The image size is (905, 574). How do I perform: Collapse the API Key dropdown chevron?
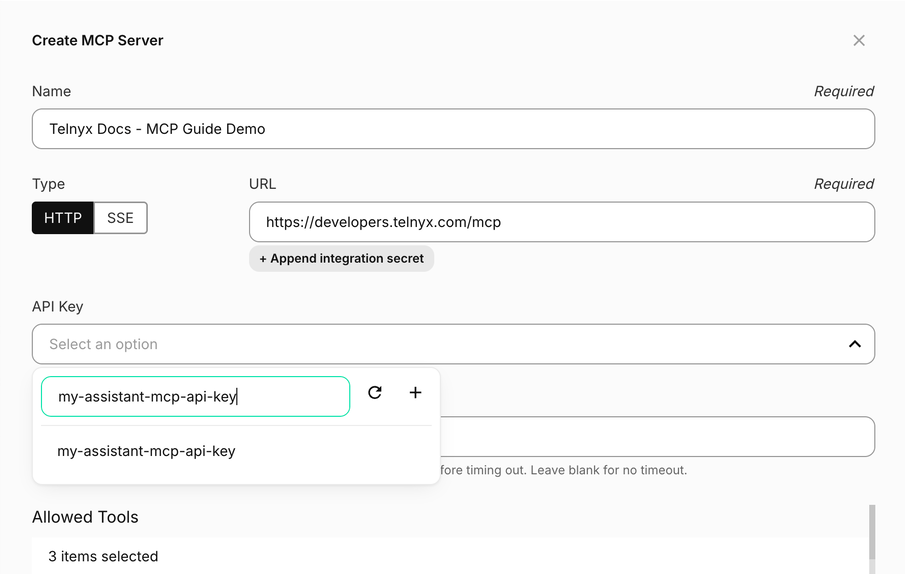855,344
